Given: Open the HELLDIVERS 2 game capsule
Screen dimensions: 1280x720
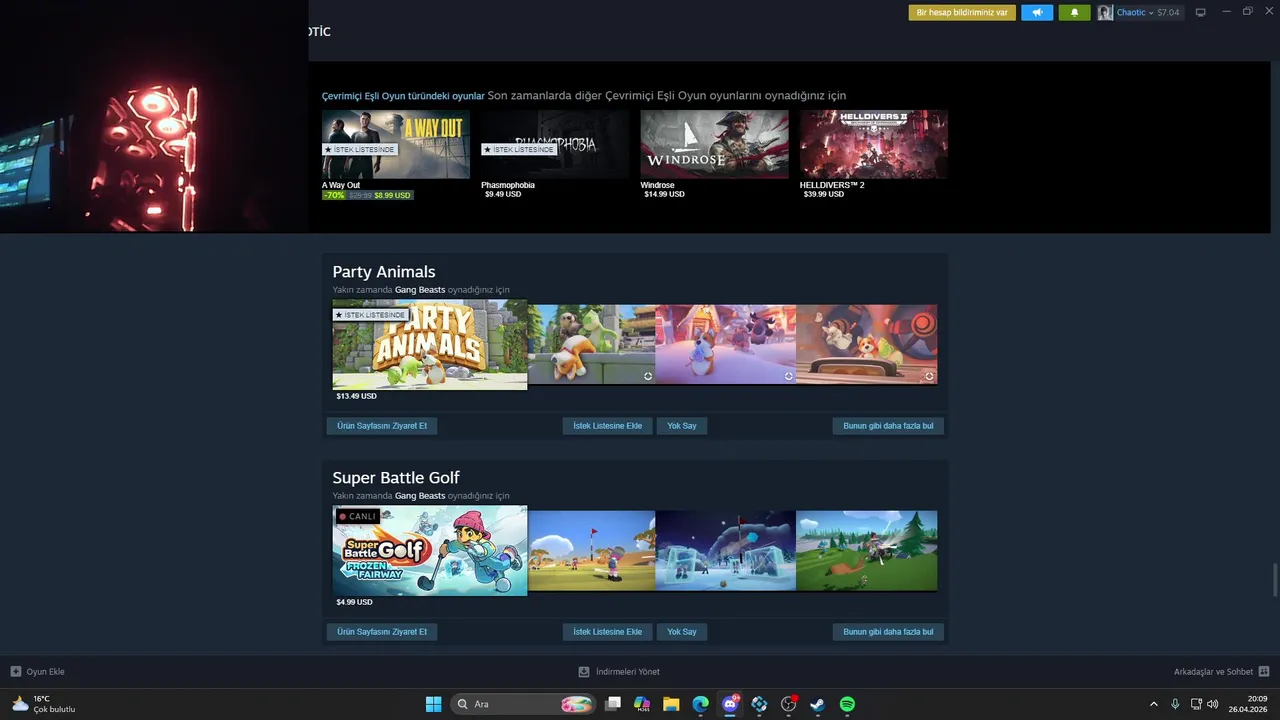Looking at the screenshot, I should pyautogui.click(x=874, y=144).
